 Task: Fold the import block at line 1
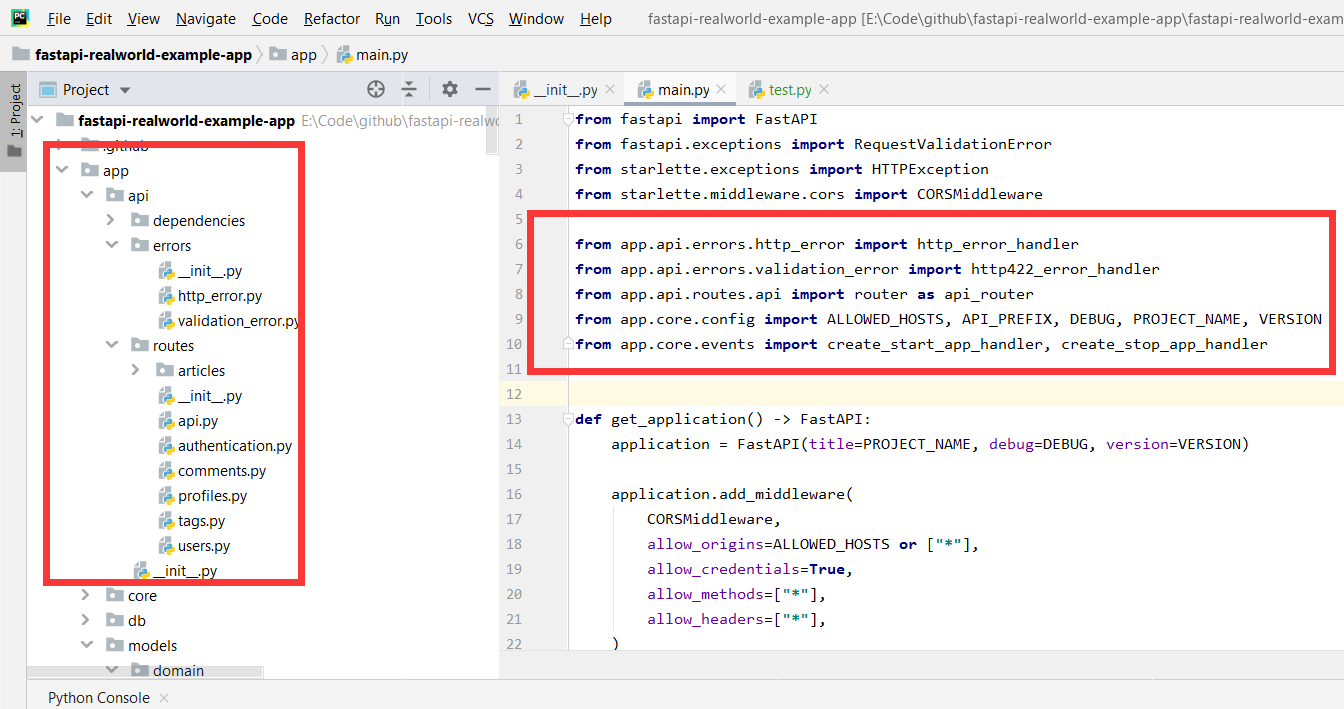(x=568, y=120)
